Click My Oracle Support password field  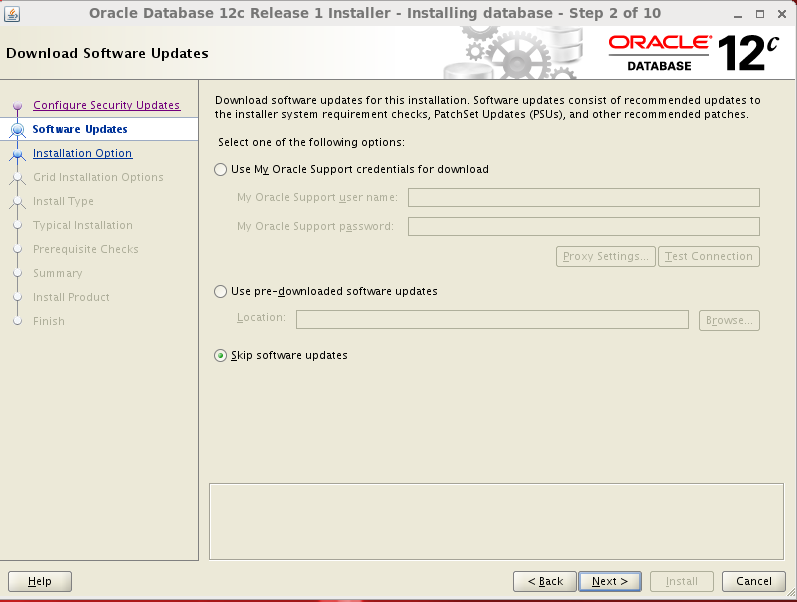(584, 226)
